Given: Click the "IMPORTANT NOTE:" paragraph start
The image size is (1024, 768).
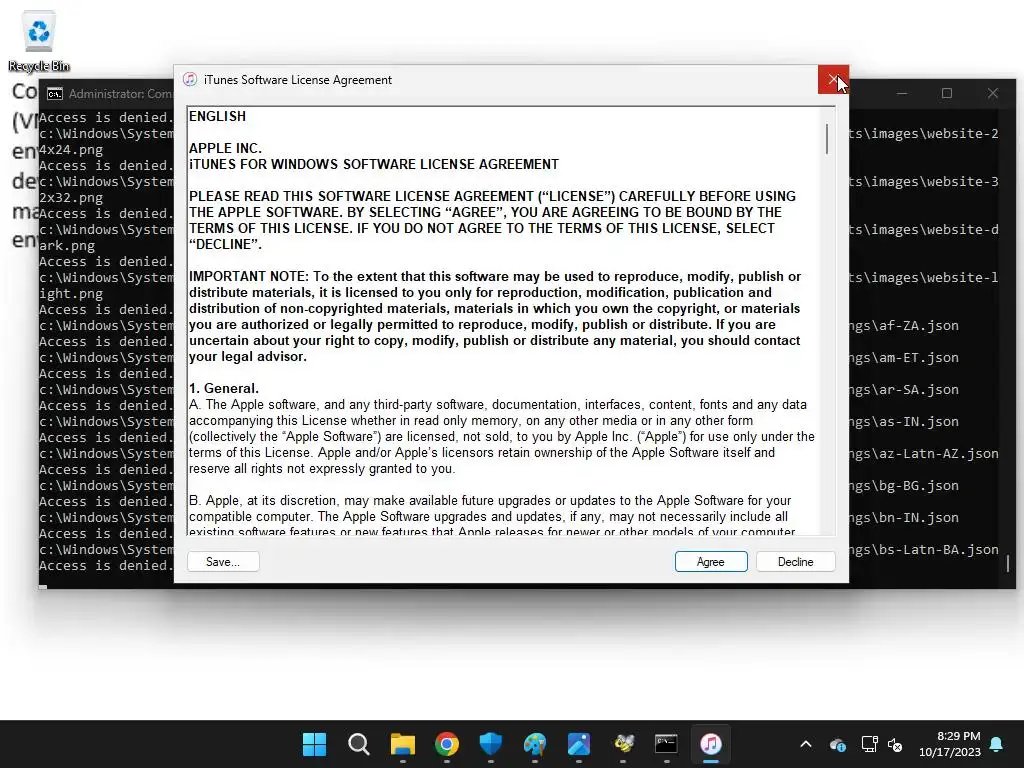Looking at the screenshot, I should [x=249, y=276].
